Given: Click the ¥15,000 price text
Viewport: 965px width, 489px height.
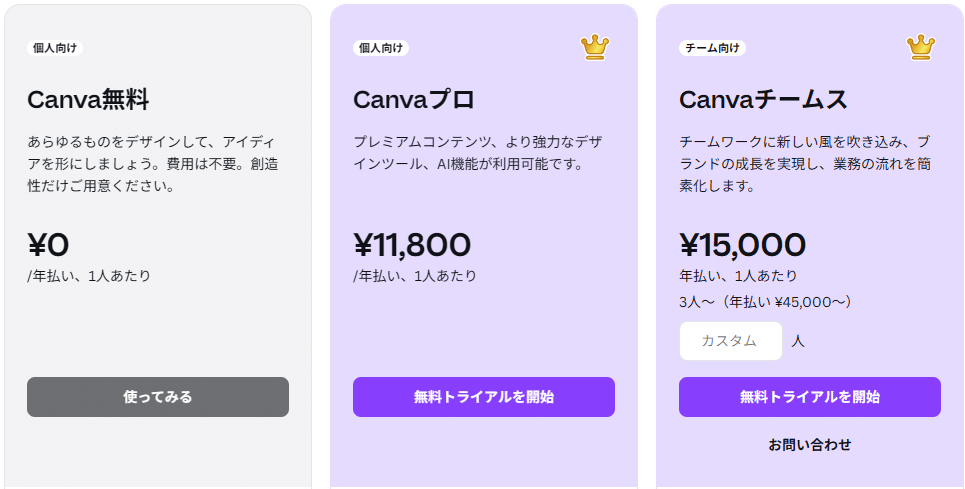Looking at the screenshot, I should click(x=742, y=245).
